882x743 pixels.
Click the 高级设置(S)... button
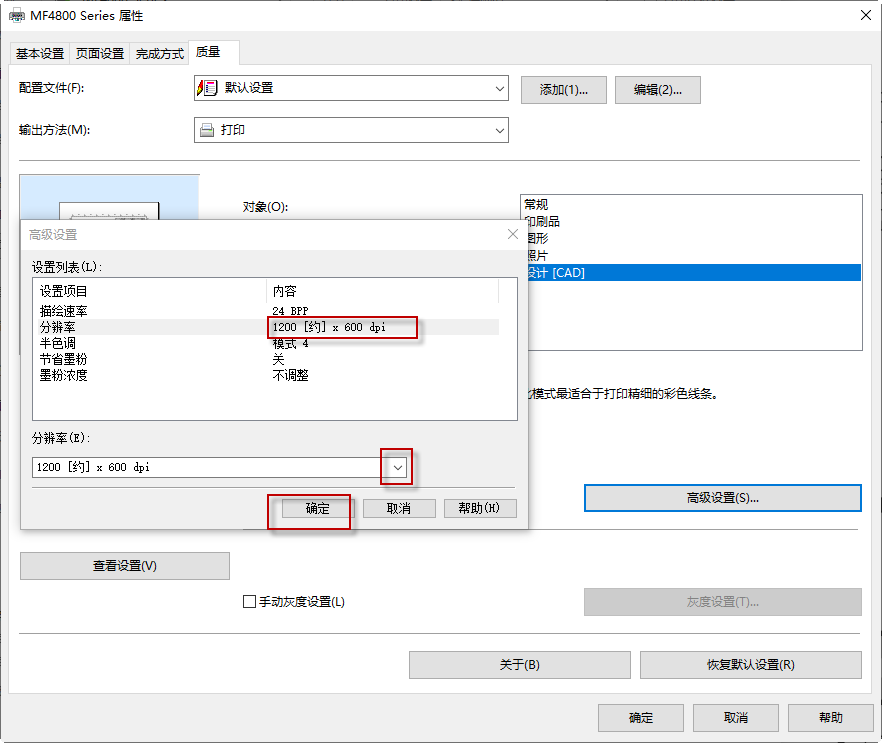click(723, 498)
